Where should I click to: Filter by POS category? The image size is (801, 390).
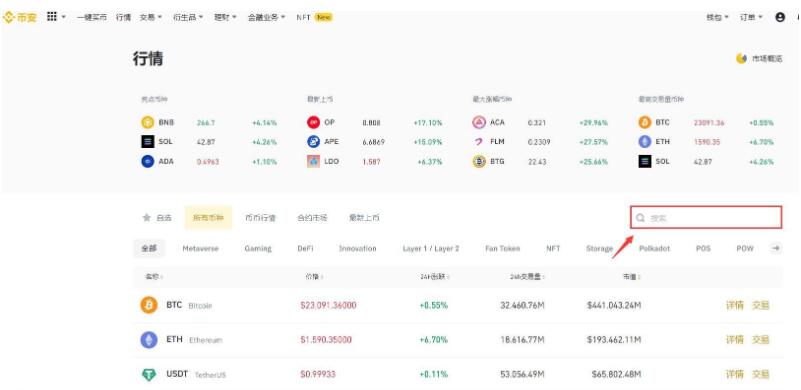tap(703, 248)
